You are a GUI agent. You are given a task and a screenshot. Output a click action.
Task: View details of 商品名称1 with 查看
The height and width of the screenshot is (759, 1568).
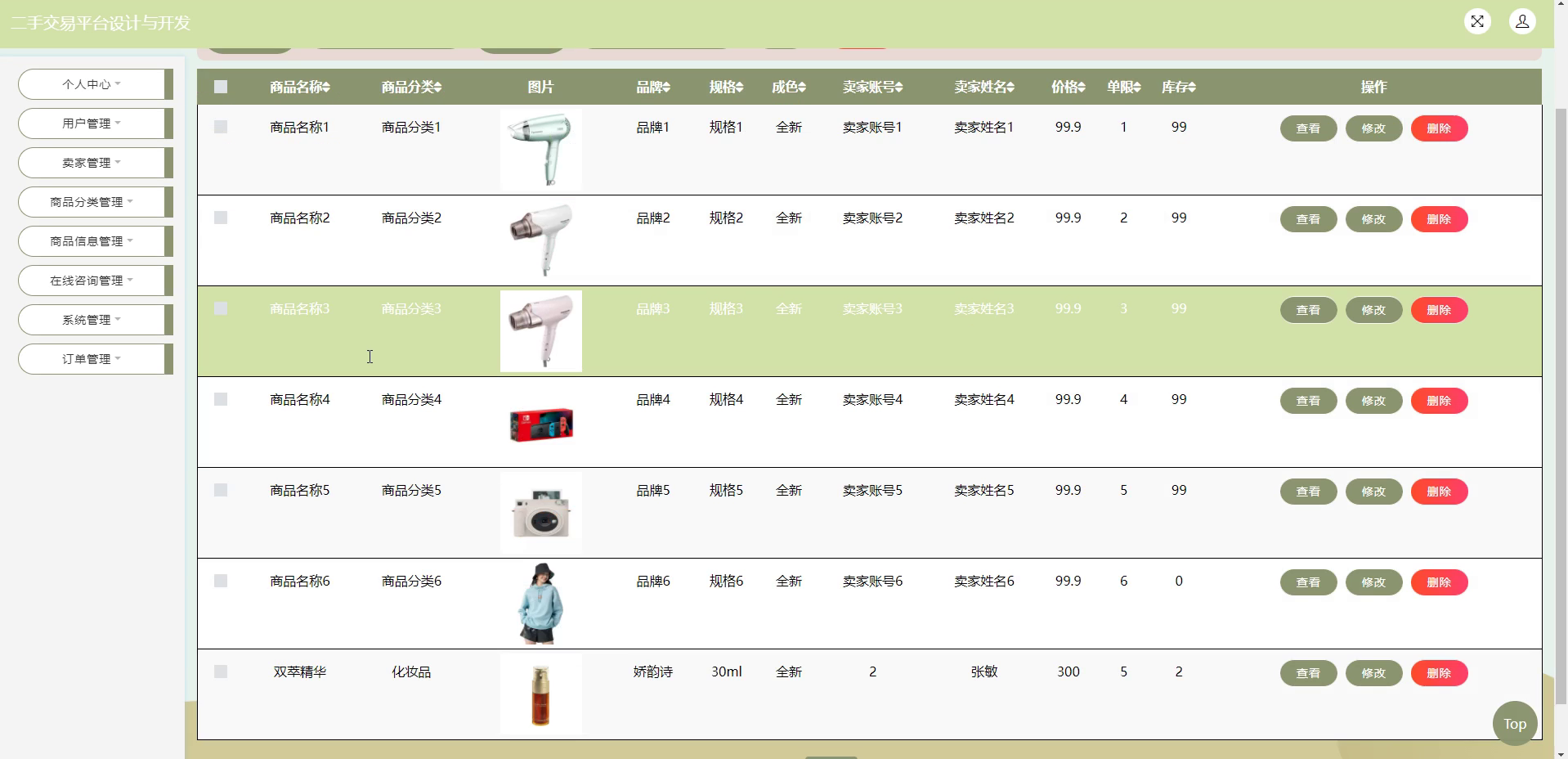coord(1308,128)
